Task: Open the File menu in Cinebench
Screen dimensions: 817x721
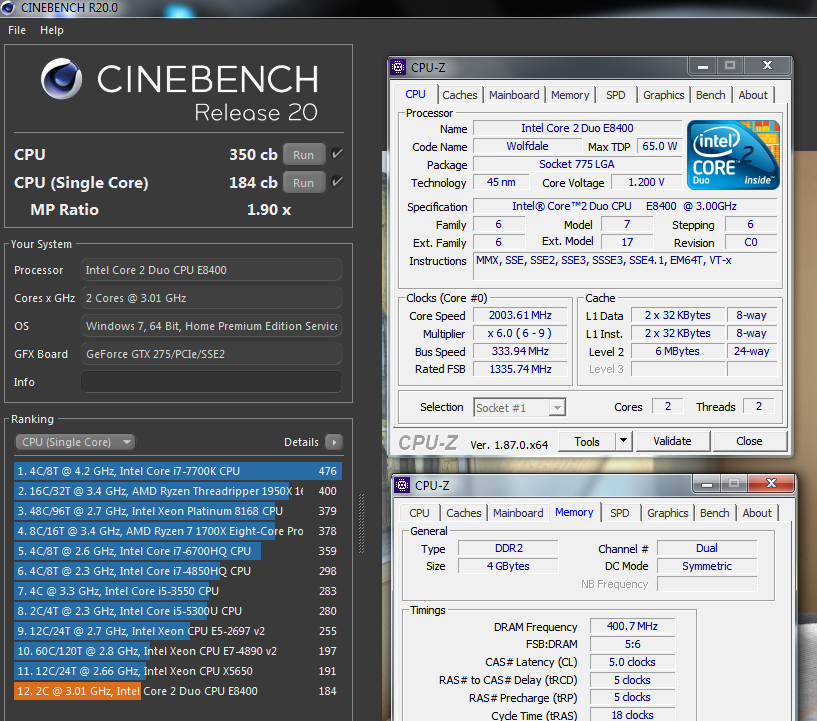Action: coord(17,30)
